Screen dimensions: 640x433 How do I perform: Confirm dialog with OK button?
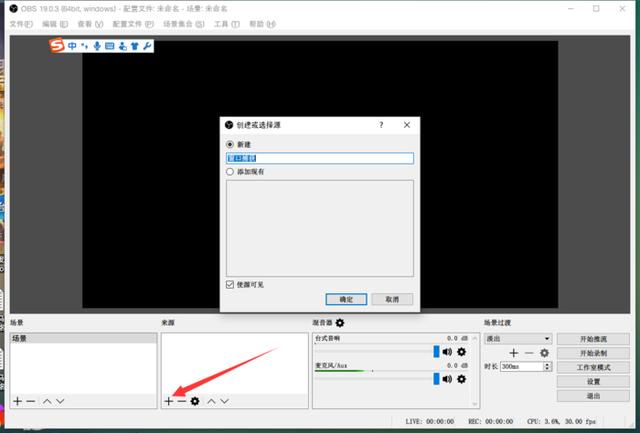tap(346, 299)
